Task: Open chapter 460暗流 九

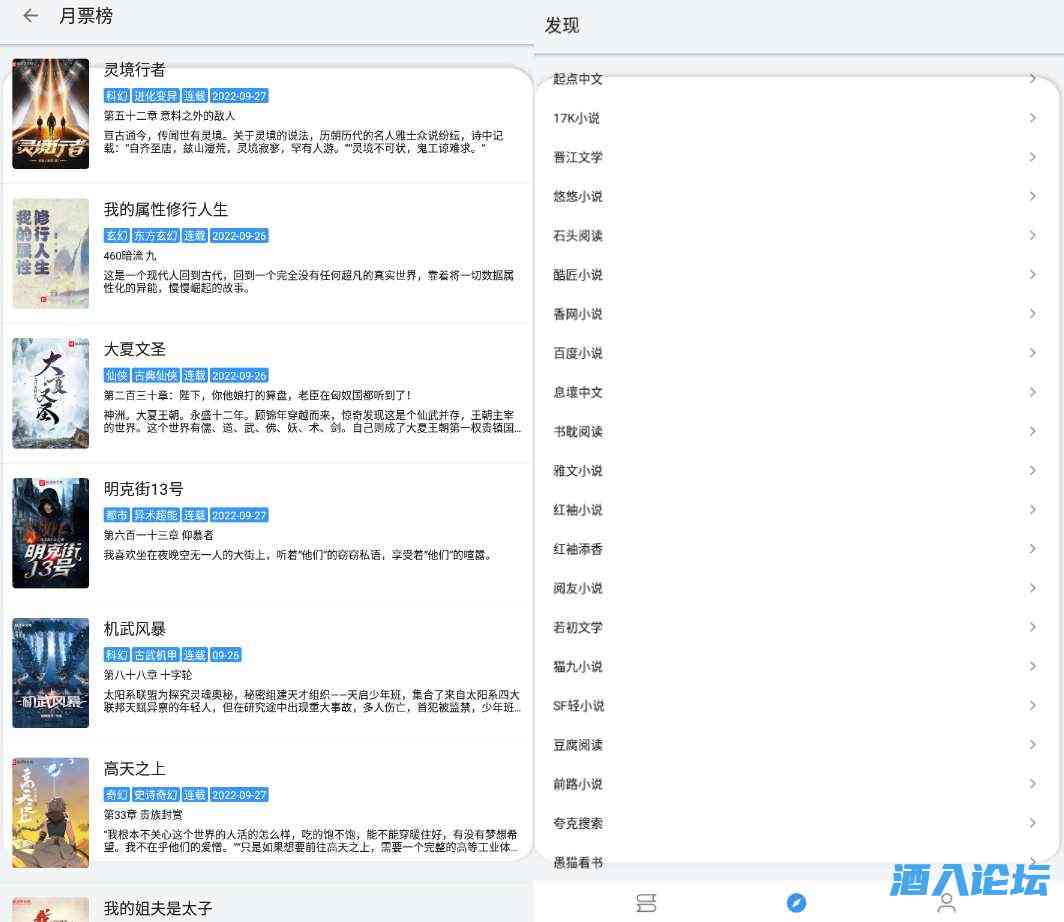Action: (130, 256)
